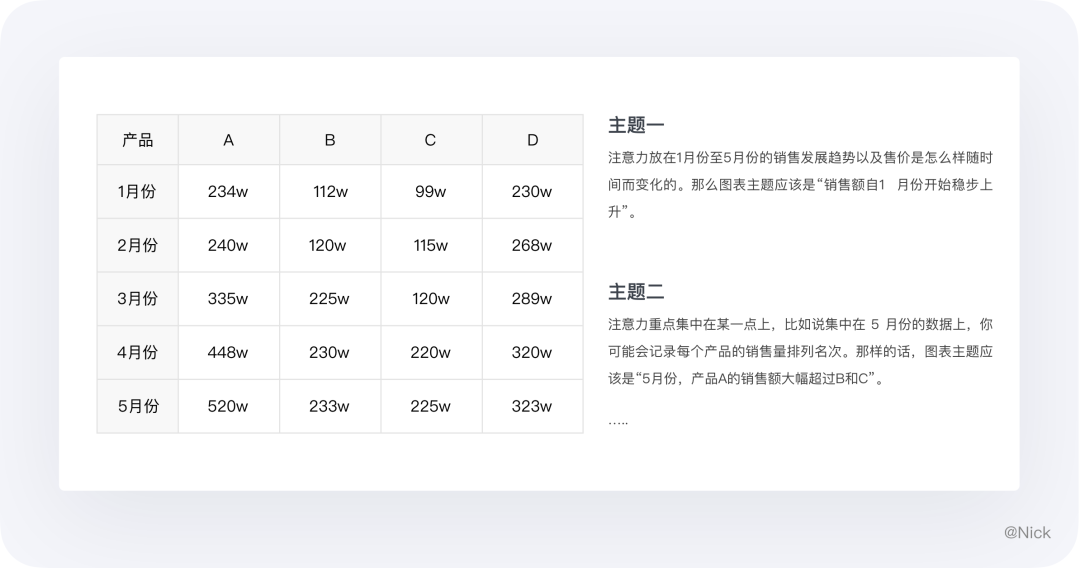
Task: Click the 5月份 row label
Action: (x=138, y=406)
